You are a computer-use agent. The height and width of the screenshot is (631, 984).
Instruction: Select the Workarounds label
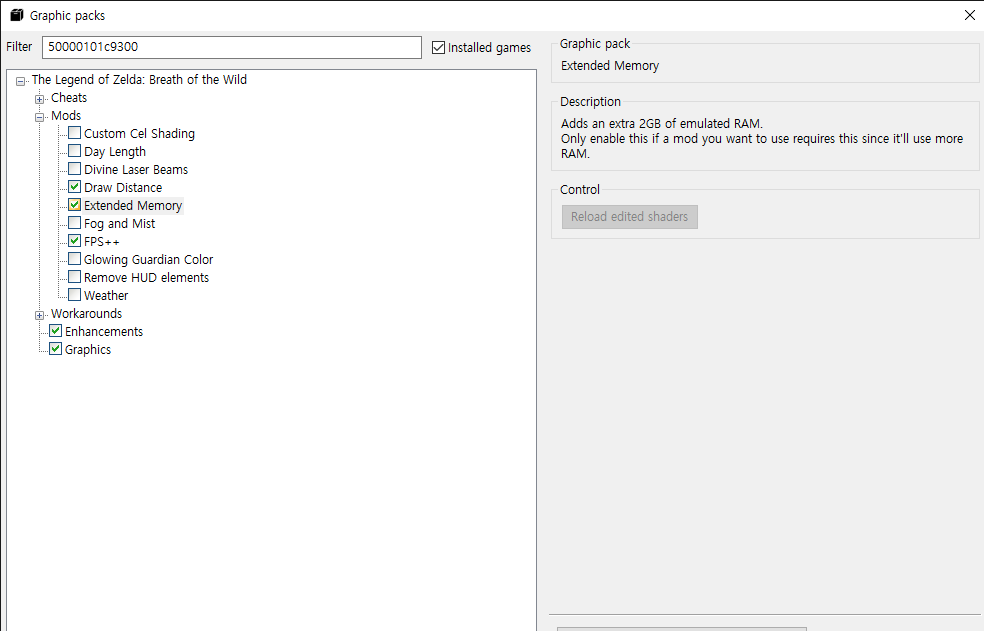(x=87, y=313)
